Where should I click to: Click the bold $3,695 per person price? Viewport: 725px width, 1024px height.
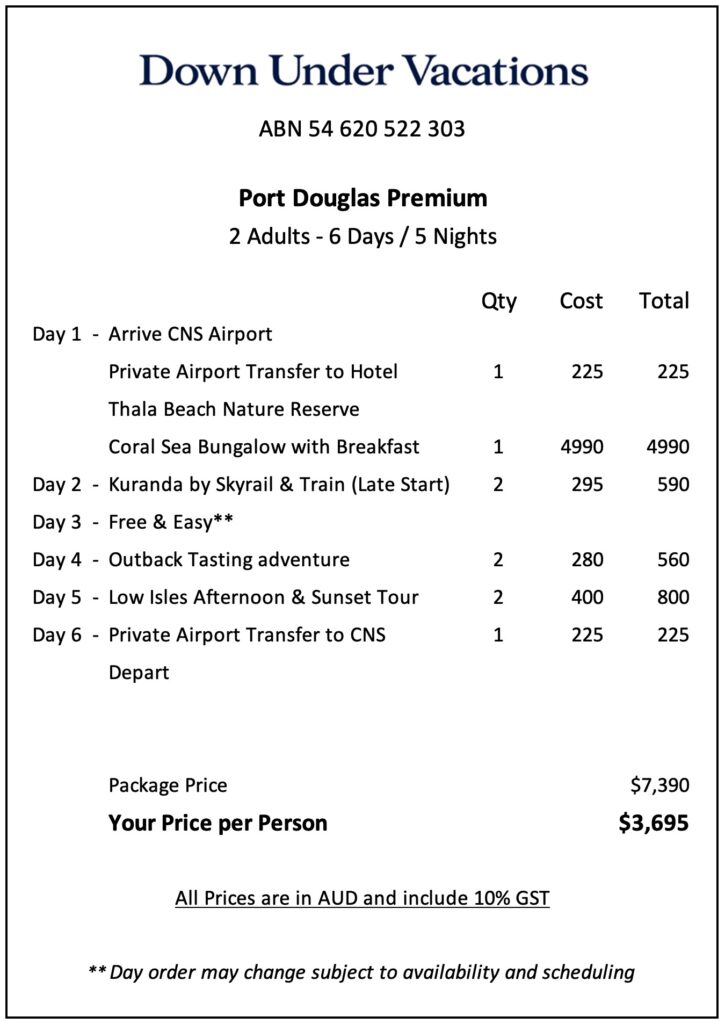[x=654, y=824]
